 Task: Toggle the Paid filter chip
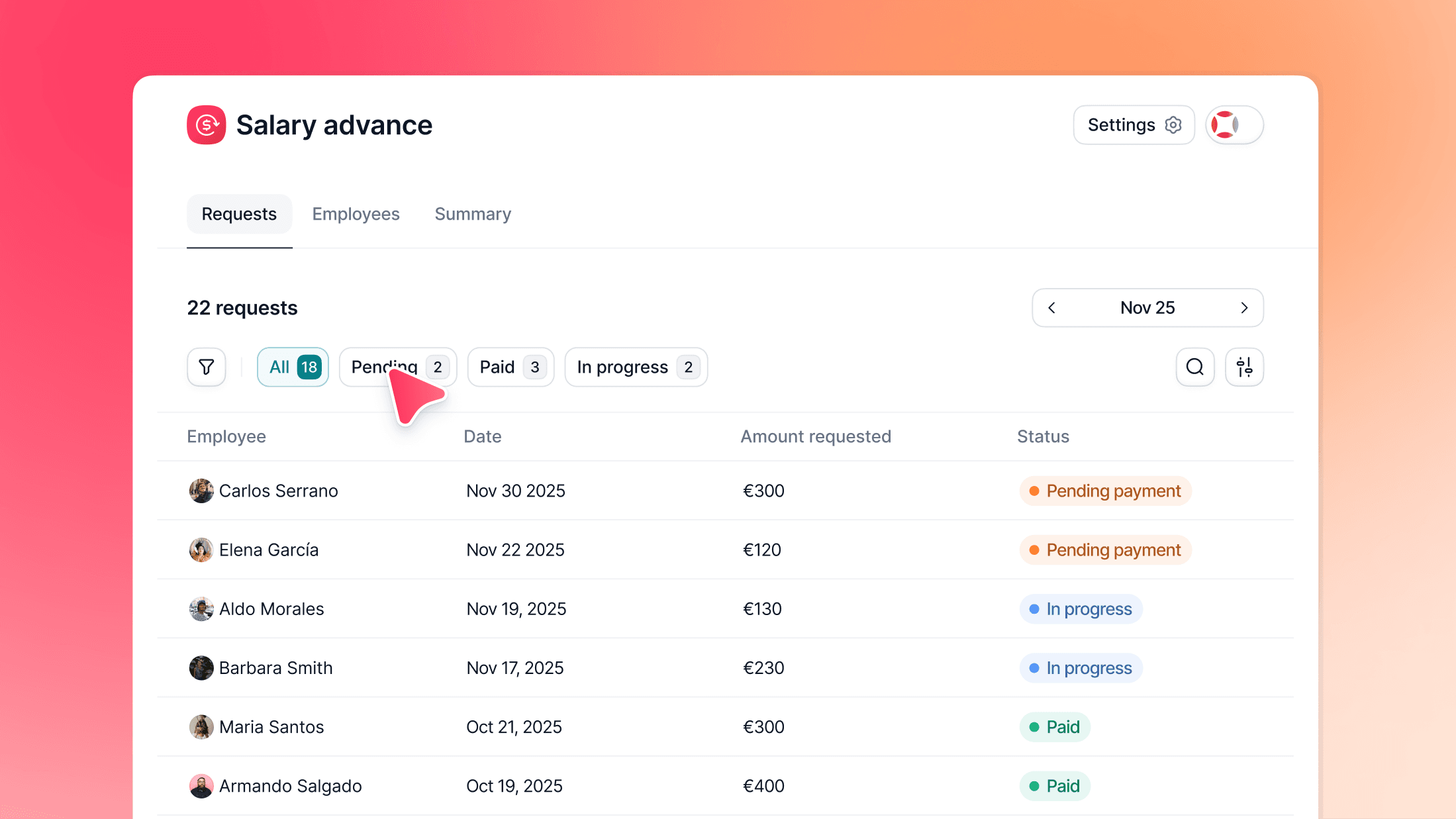pos(510,367)
